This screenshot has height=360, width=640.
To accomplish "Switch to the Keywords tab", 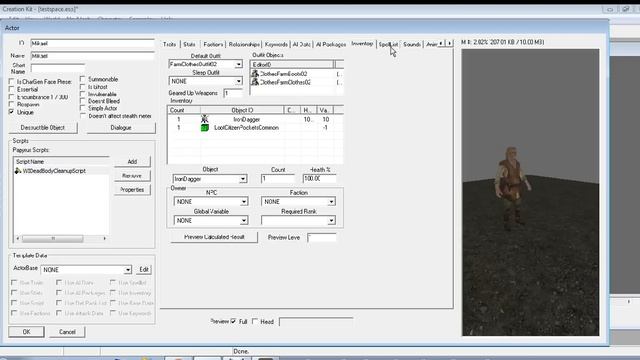I will (x=276, y=44).
